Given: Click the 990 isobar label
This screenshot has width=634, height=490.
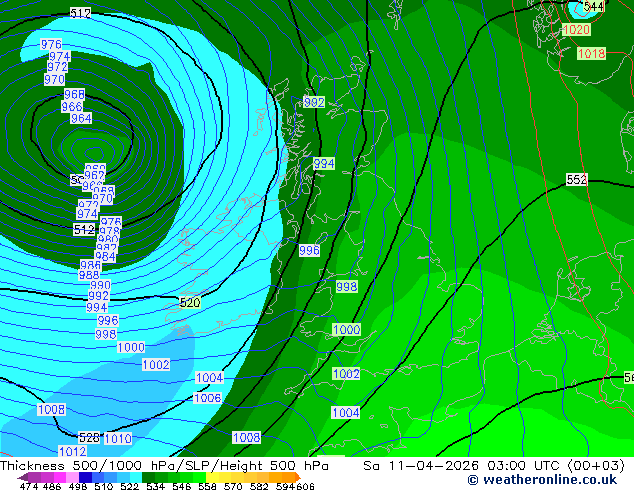Looking at the screenshot, I should [100, 285].
